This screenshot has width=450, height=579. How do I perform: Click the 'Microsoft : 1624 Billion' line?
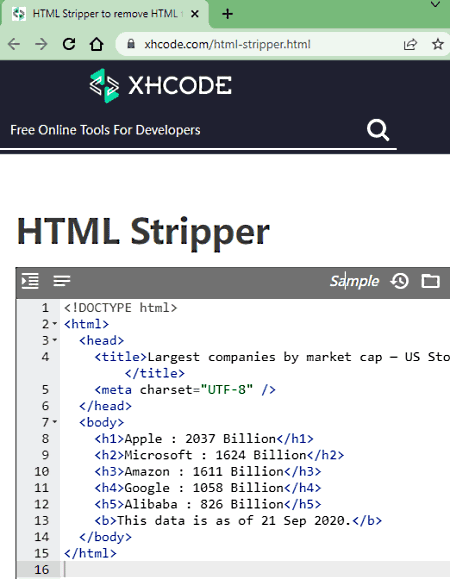[x=219, y=455]
